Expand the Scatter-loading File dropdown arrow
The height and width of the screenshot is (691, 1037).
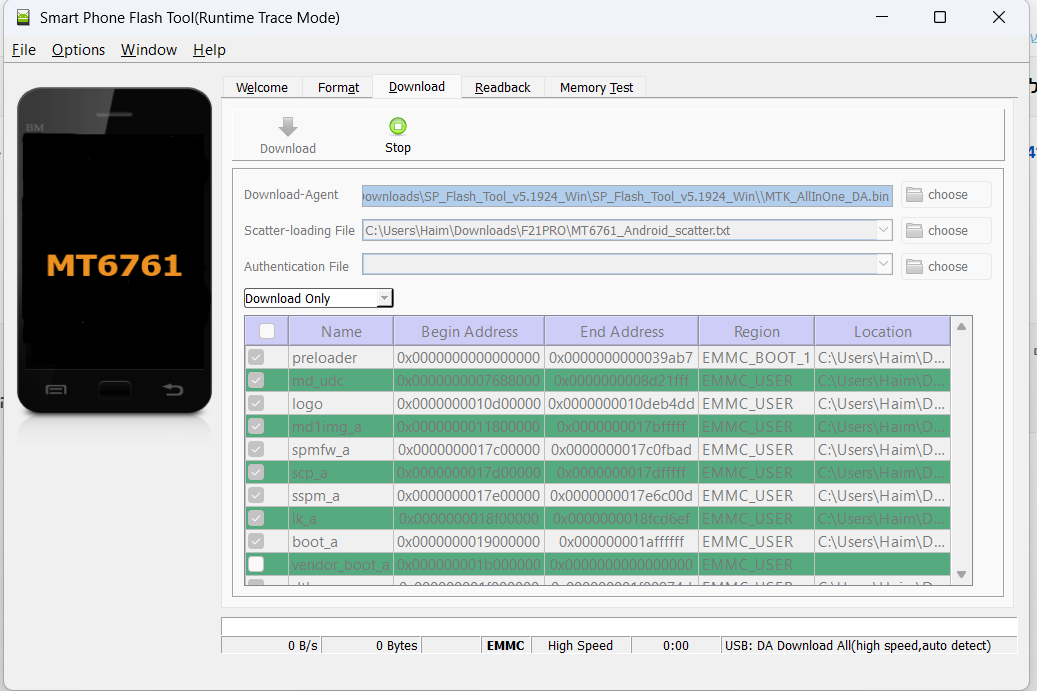pos(883,230)
